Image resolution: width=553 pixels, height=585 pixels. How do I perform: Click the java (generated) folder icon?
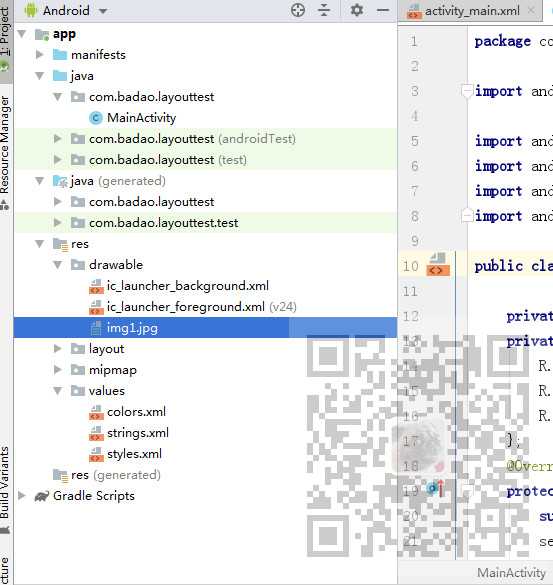click(x=60, y=181)
